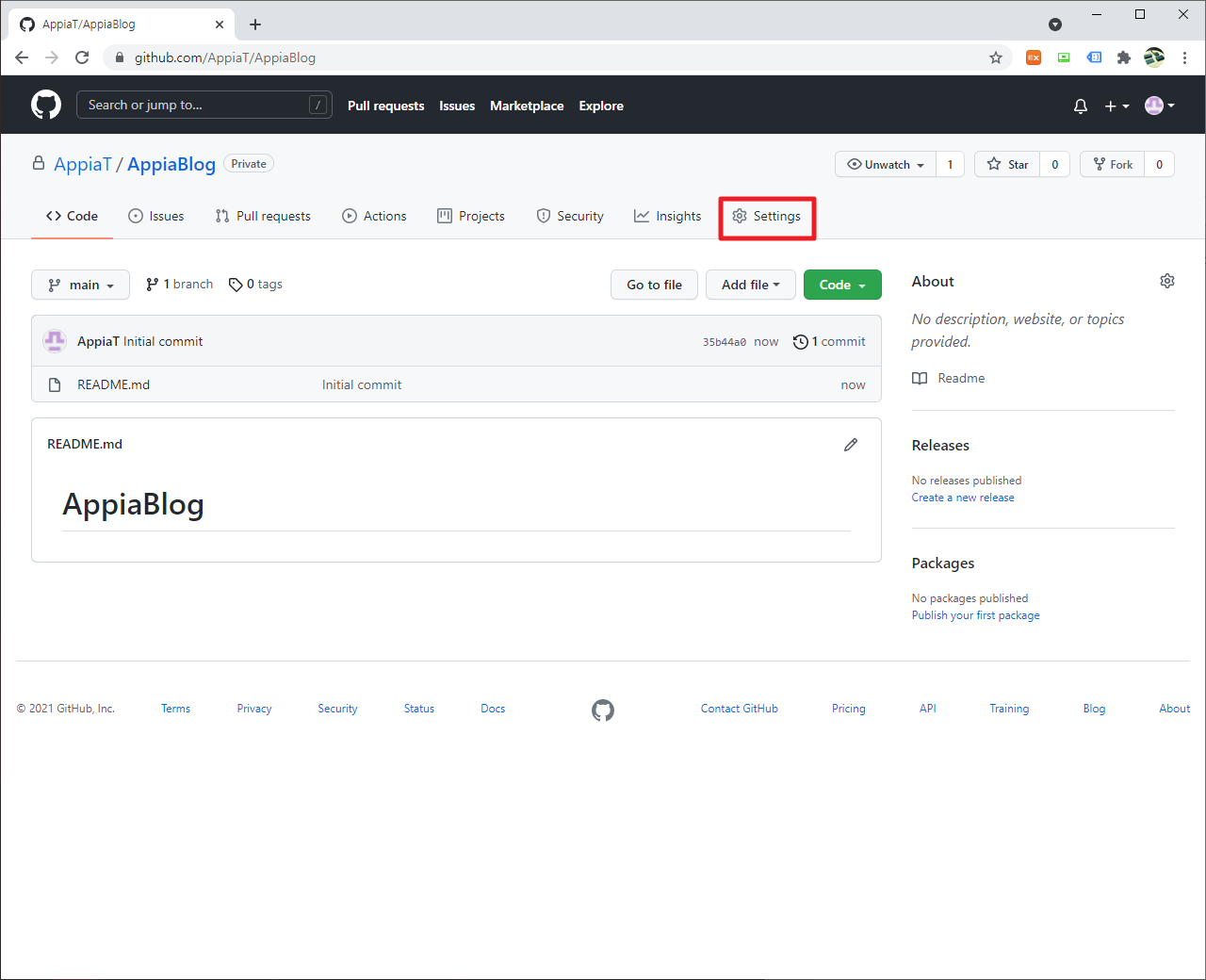The image size is (1206, 980).
Task: Go back in browser history
Action: tap(22, 57)
